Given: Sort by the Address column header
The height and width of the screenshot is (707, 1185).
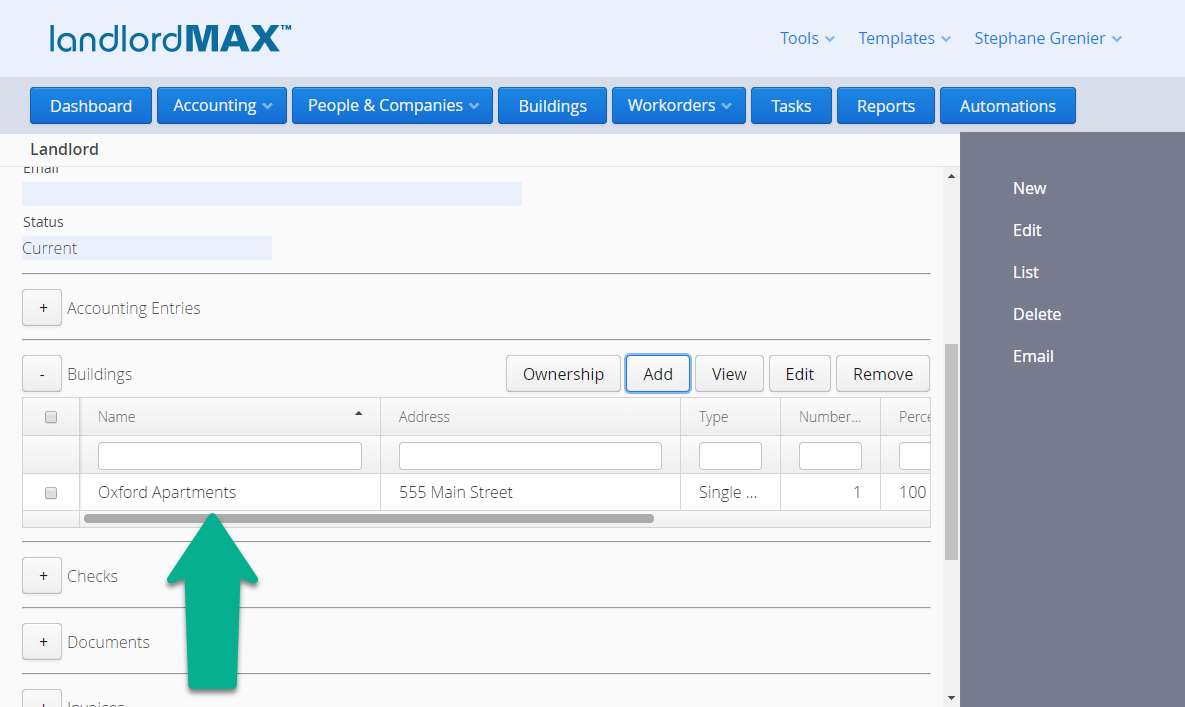Looking at the screenshot, I should (x=531, y=417).
